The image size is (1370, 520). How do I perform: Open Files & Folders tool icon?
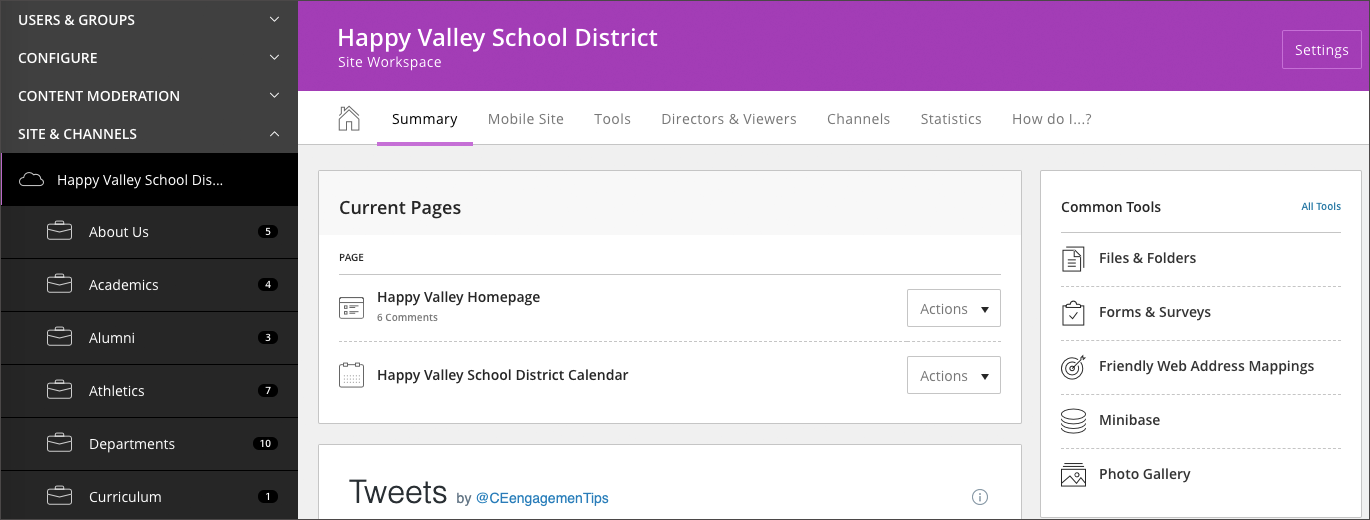[1073, 259]
